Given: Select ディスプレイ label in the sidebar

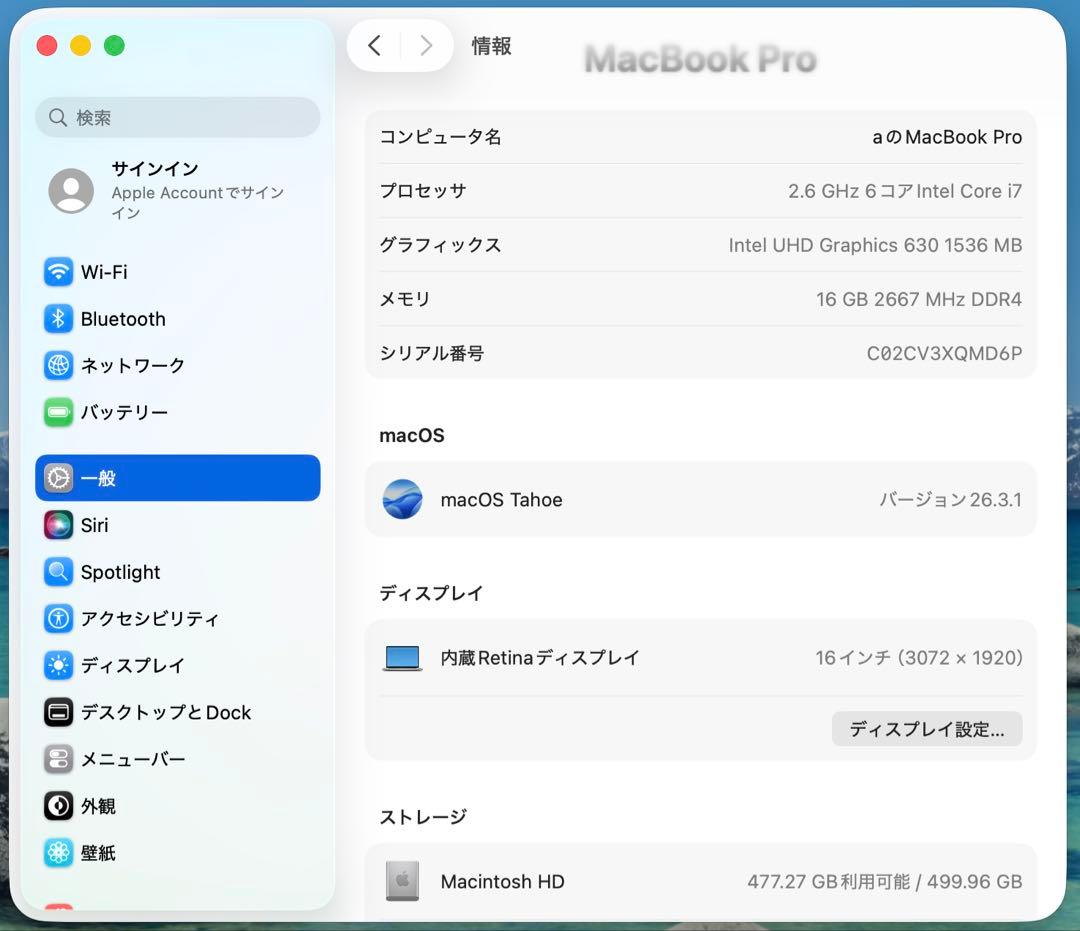Looking at the screenshot, I should tap(133, 666).
